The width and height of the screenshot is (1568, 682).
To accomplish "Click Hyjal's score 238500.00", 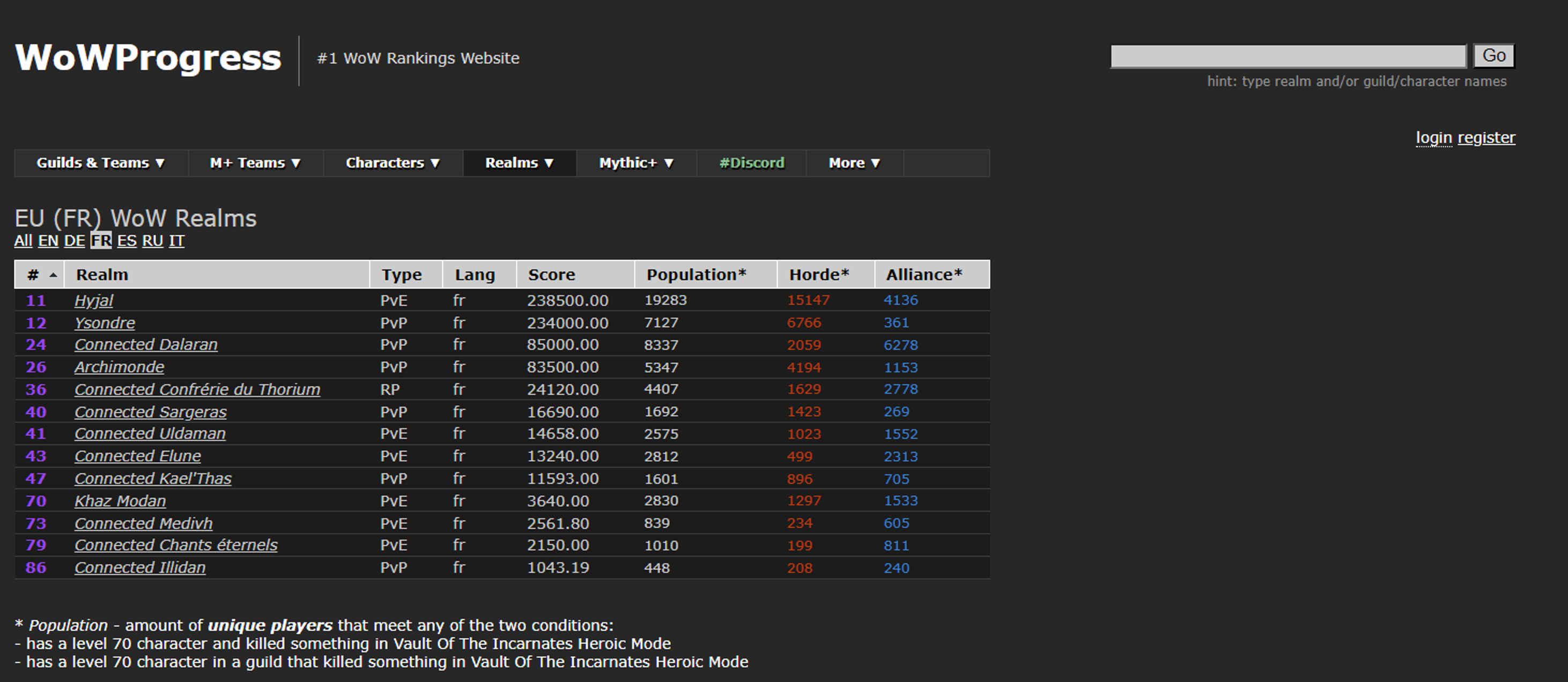I will point(567,301).
